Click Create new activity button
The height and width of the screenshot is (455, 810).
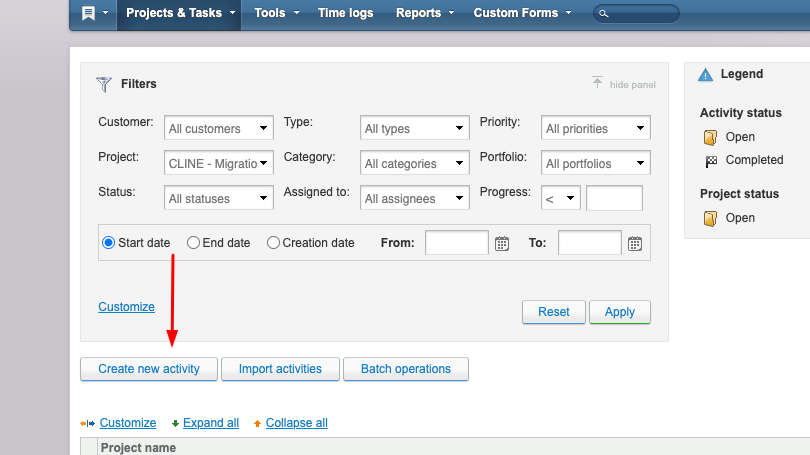tap(149, 369)
